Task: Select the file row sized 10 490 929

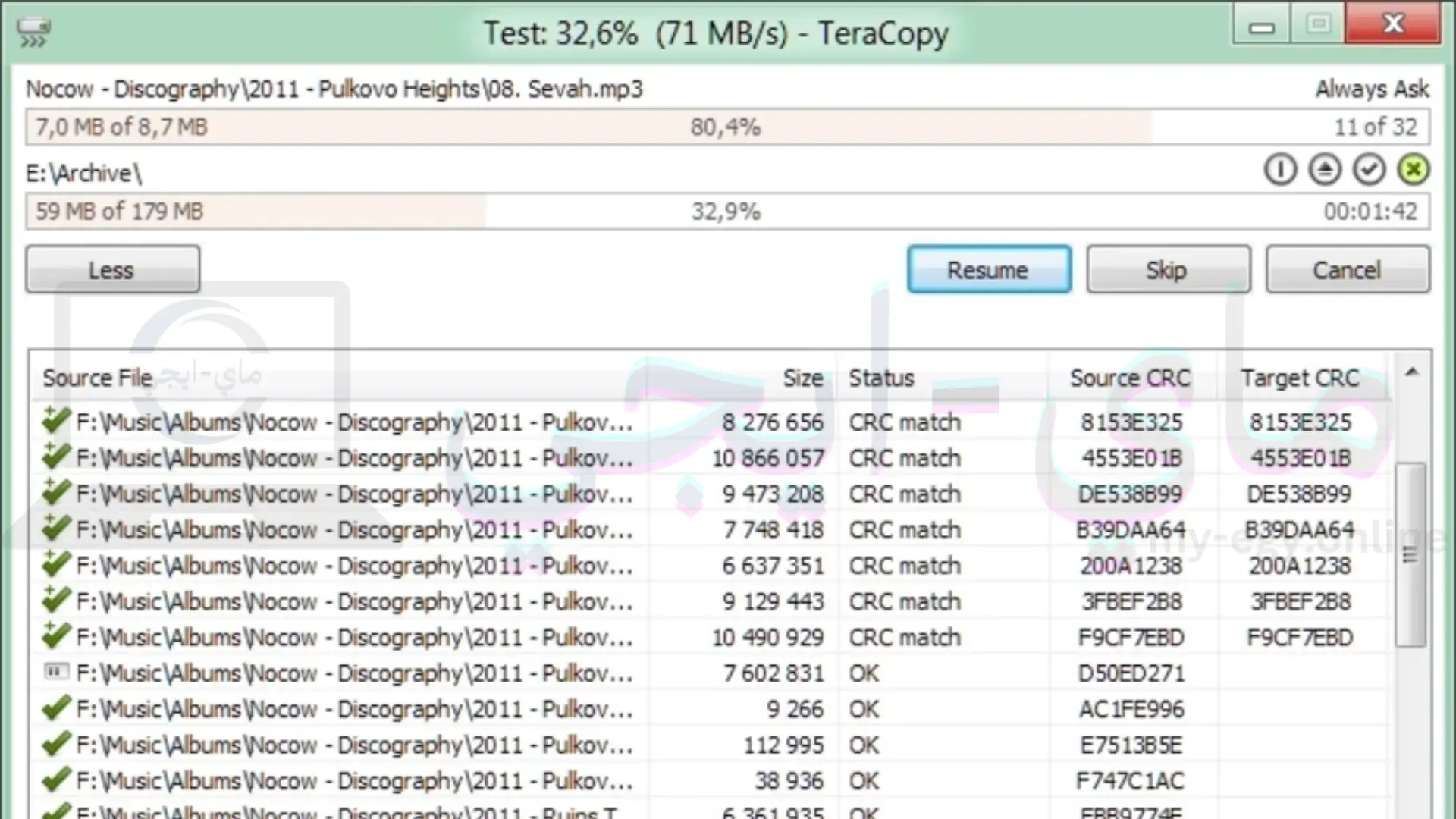Action: (x=711, y=637)
